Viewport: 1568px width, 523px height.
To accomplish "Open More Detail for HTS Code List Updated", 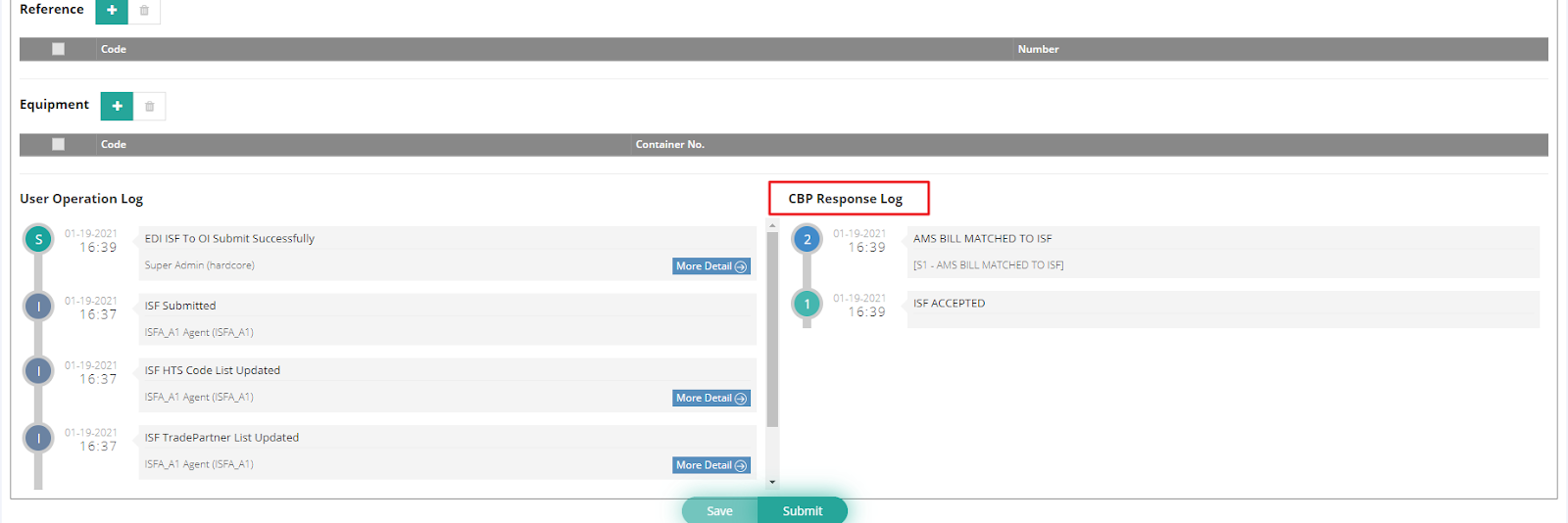I will pyautogui.click(x=710, y=398).
